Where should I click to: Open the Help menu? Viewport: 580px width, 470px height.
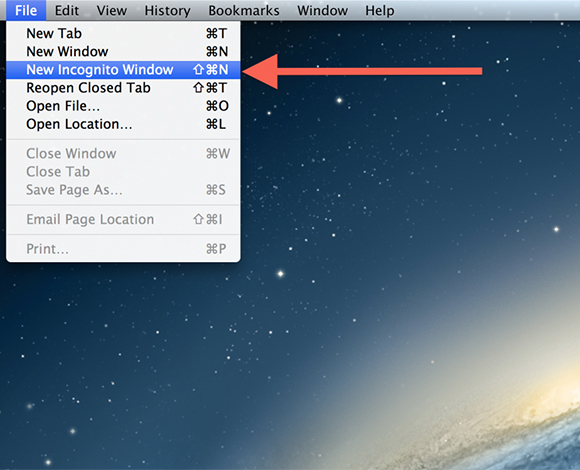point(380,10)
